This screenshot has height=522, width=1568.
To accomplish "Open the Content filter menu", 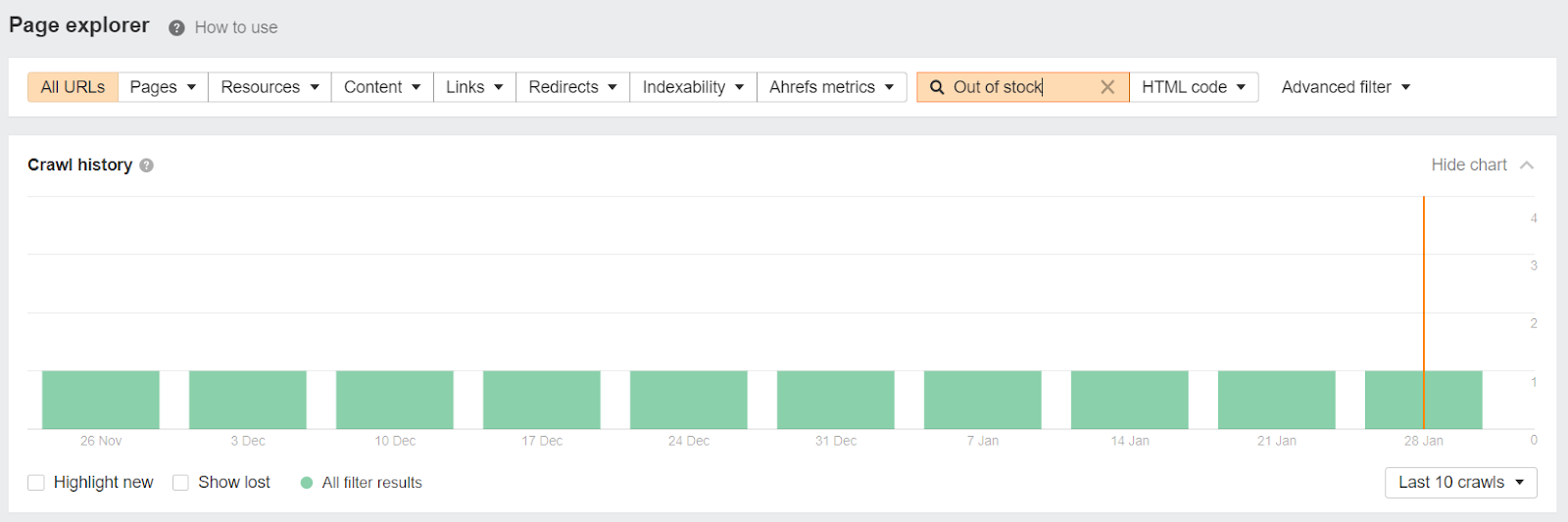I will pos(382,87).
